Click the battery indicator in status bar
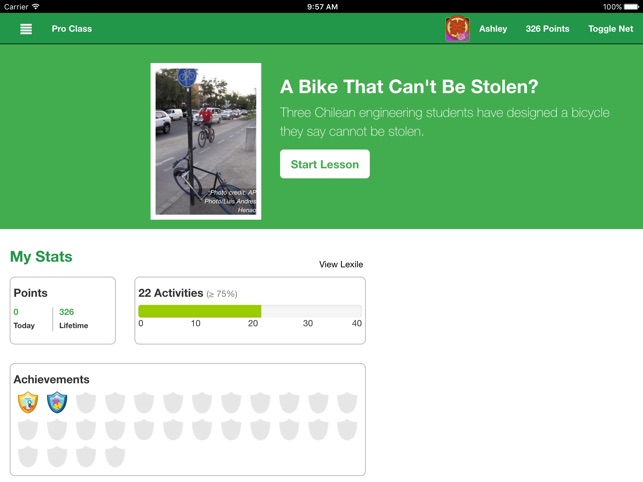The width and height of the screenshot is (643, 482). tap(632, 6)
